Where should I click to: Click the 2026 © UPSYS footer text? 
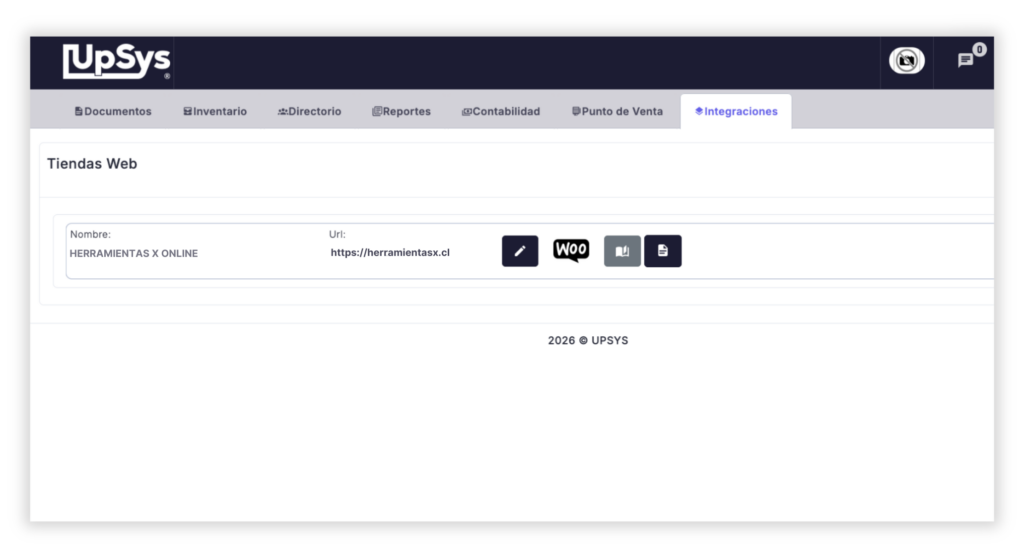[x=588, y=341]
